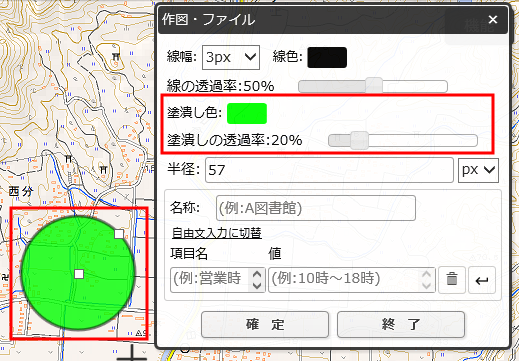Focus the 名称 text field
The image size is (519, 361).
316,208
